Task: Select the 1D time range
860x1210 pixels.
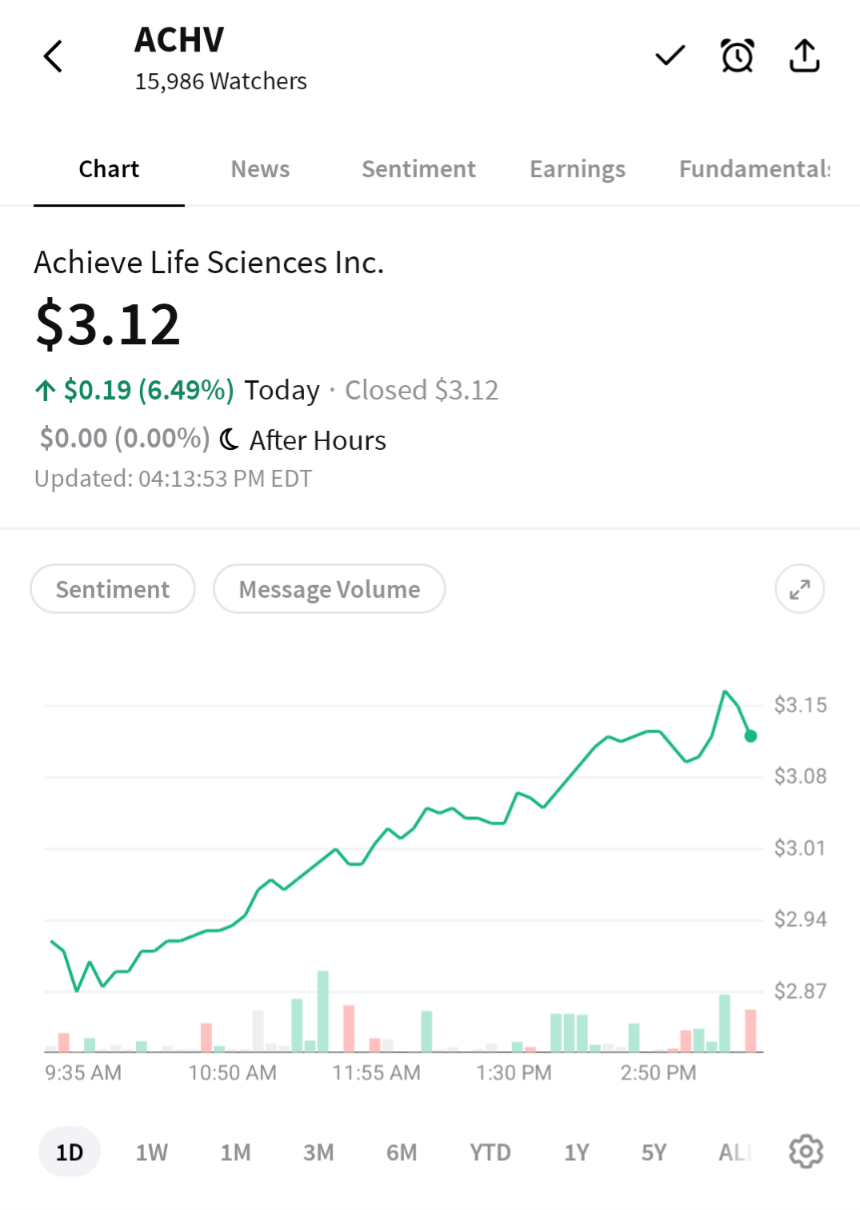Action: 69,1153
